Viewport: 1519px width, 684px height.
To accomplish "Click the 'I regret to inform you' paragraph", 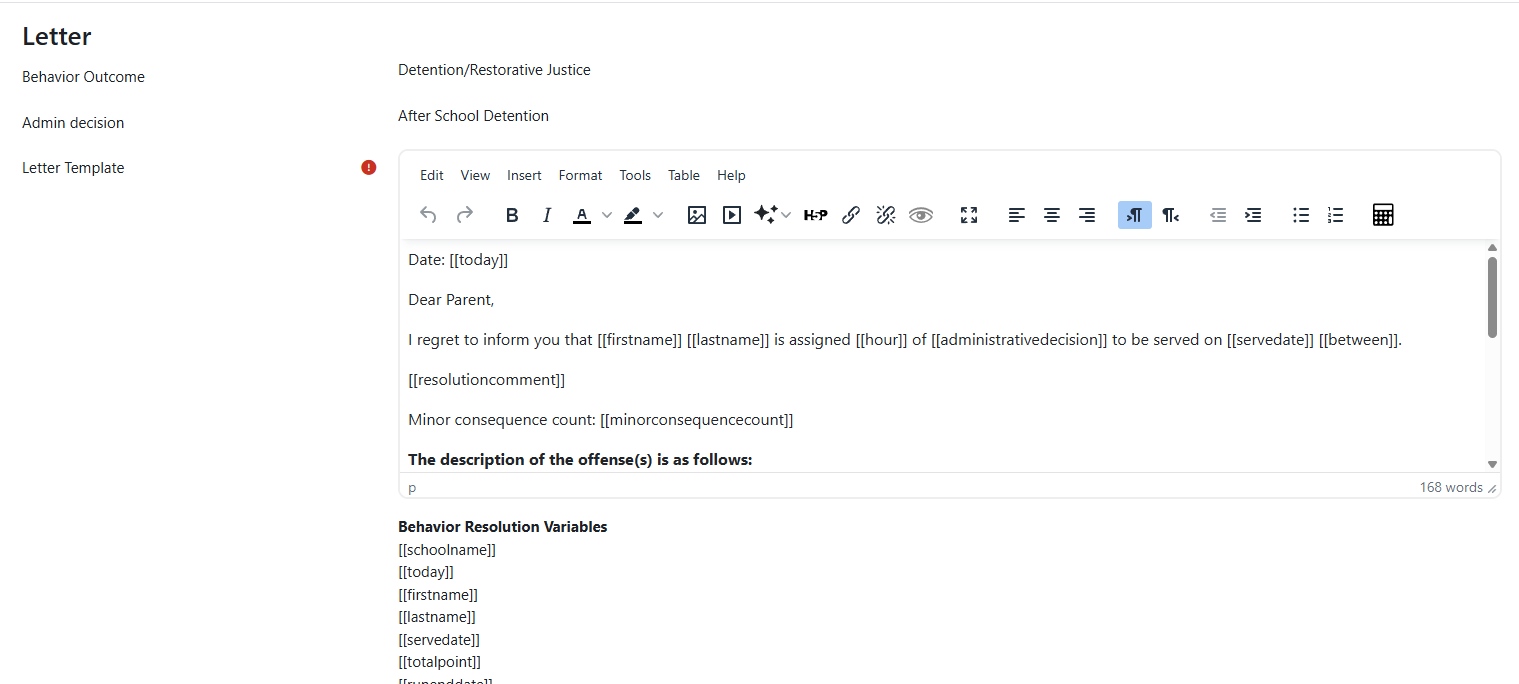I will point(905,340).
